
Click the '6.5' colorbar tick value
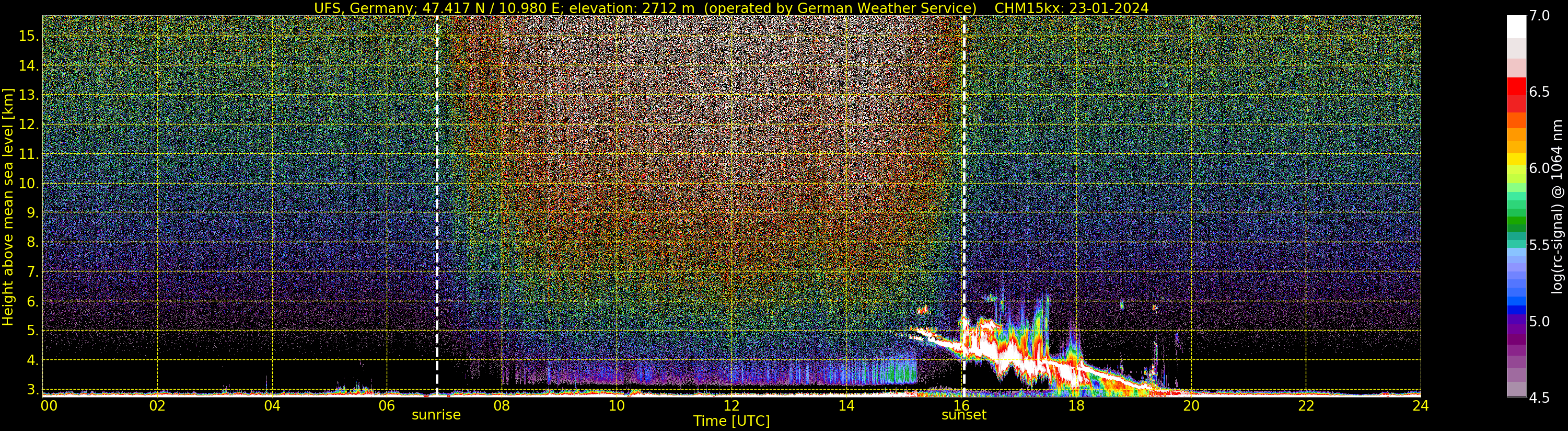pos(1539,92)
